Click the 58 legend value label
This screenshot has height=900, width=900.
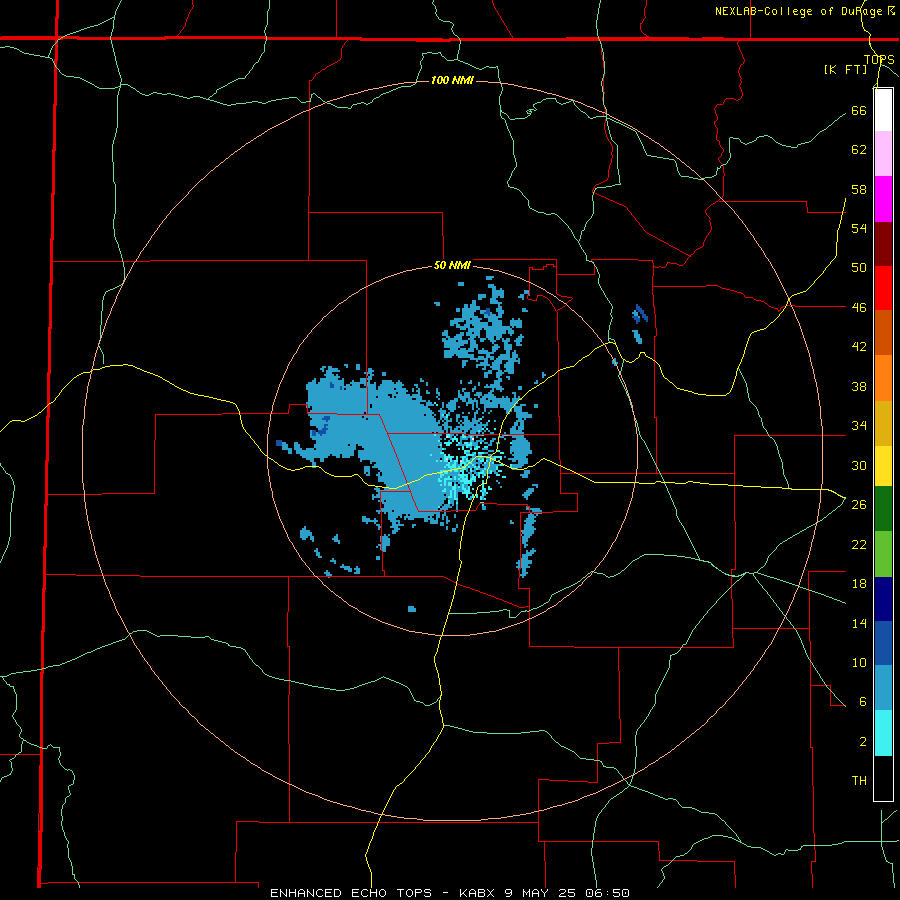pos(859,189)
